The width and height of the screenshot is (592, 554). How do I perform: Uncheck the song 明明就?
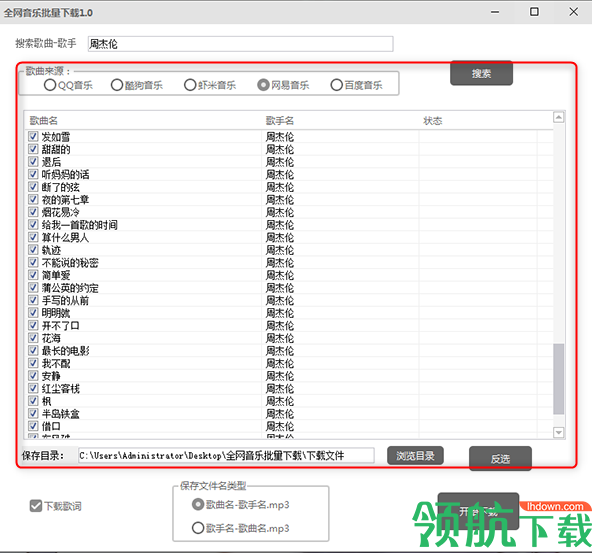pos(33,313)
